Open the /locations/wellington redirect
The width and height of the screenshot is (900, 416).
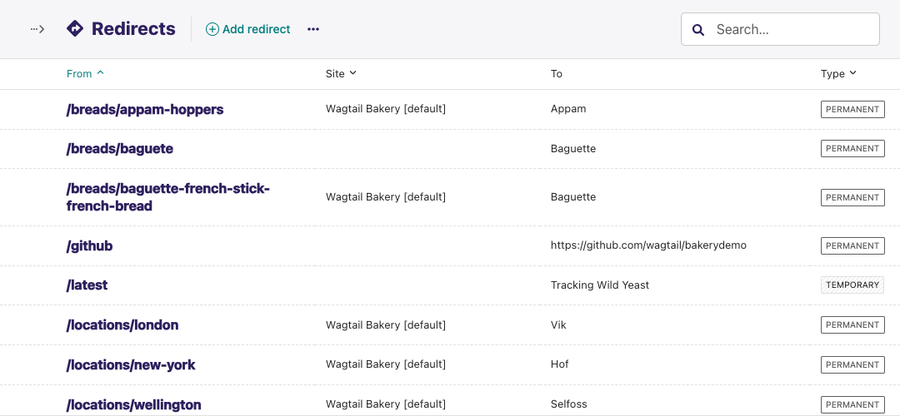coord(134,405)
